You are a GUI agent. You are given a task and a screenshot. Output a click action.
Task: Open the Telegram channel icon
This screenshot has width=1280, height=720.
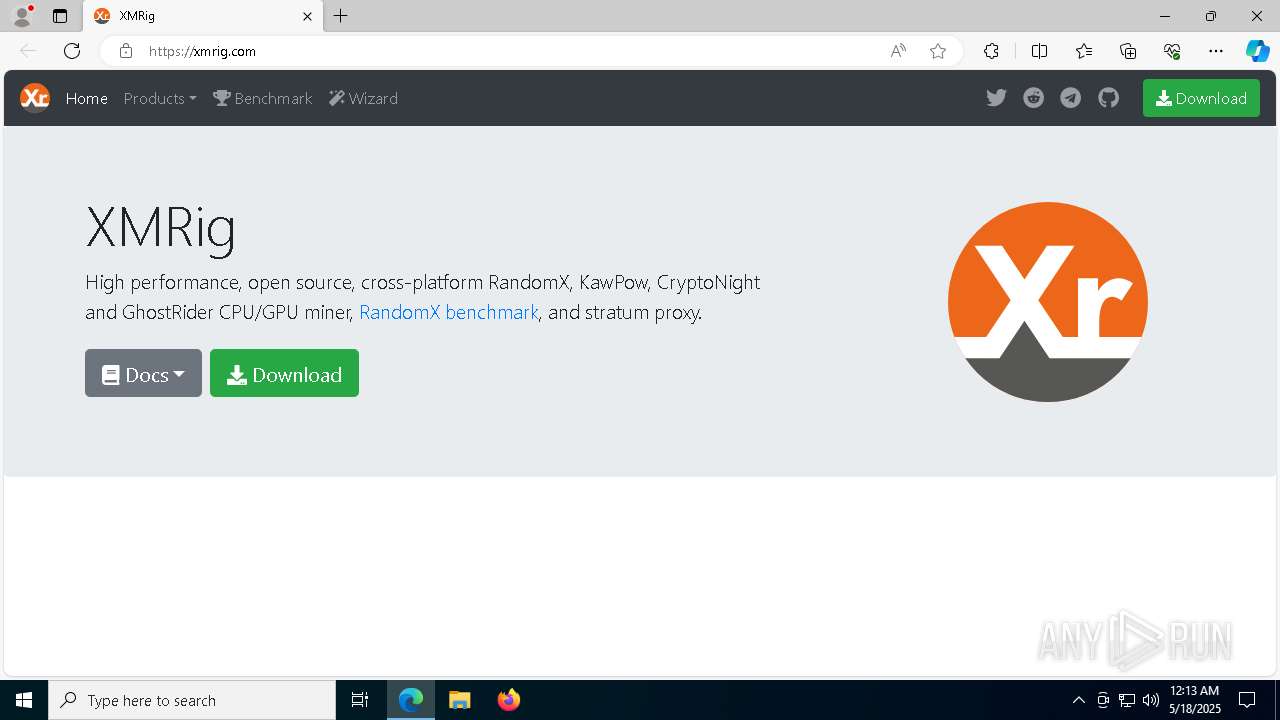click(x=1071, y=98)
